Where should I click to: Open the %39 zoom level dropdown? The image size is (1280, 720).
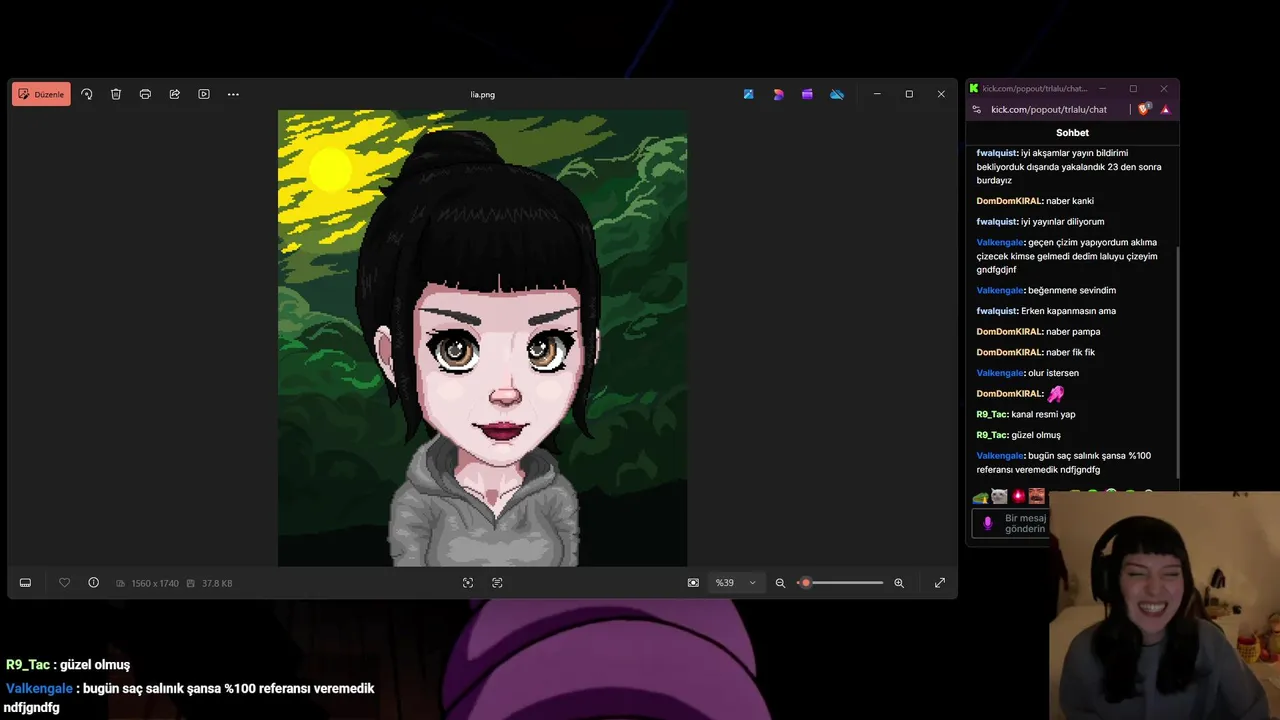[x=736, y=583]
